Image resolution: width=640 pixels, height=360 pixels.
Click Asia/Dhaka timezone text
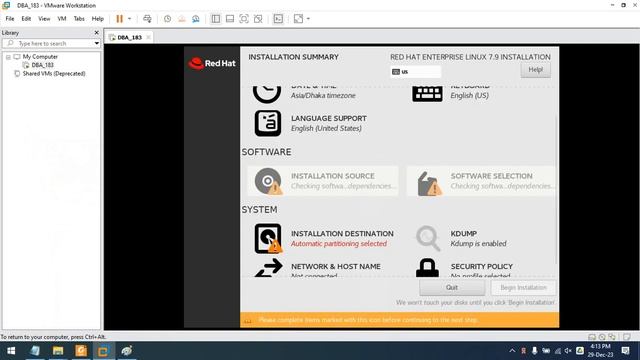pos(323,96)
